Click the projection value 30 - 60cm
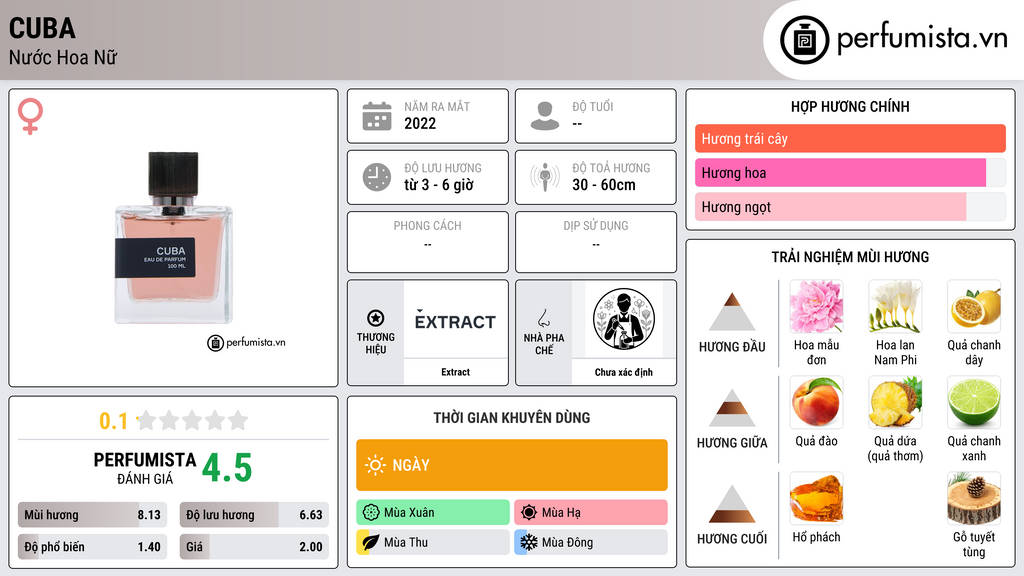 (604, 185)
